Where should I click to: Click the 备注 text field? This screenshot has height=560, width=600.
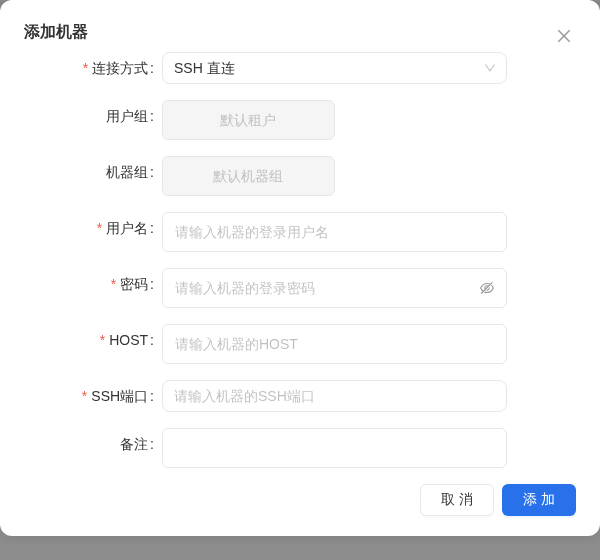334,448
